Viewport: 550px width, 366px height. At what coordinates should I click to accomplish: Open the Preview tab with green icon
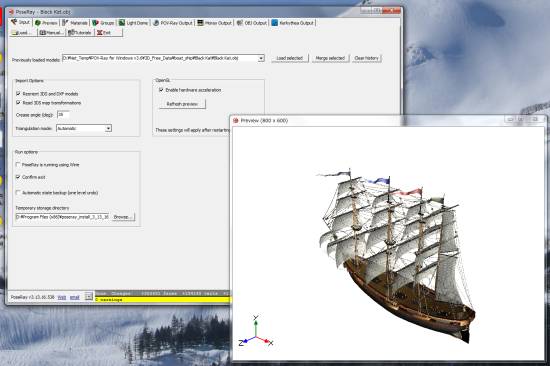pyautogui.click(x=46, y=23)
